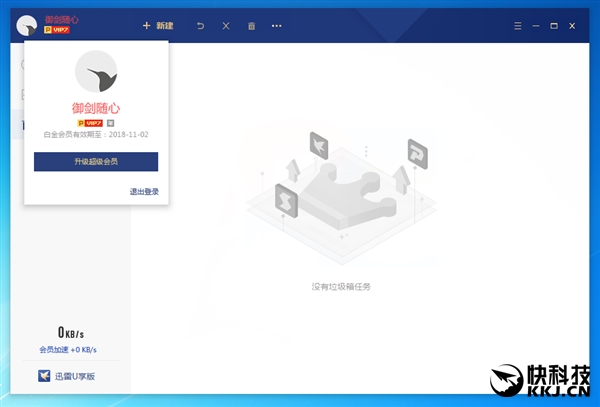The image size is (600, 407).
Task: Click the 迅雷U享版 bird logo icon
Action: click(x=44, y=376)
